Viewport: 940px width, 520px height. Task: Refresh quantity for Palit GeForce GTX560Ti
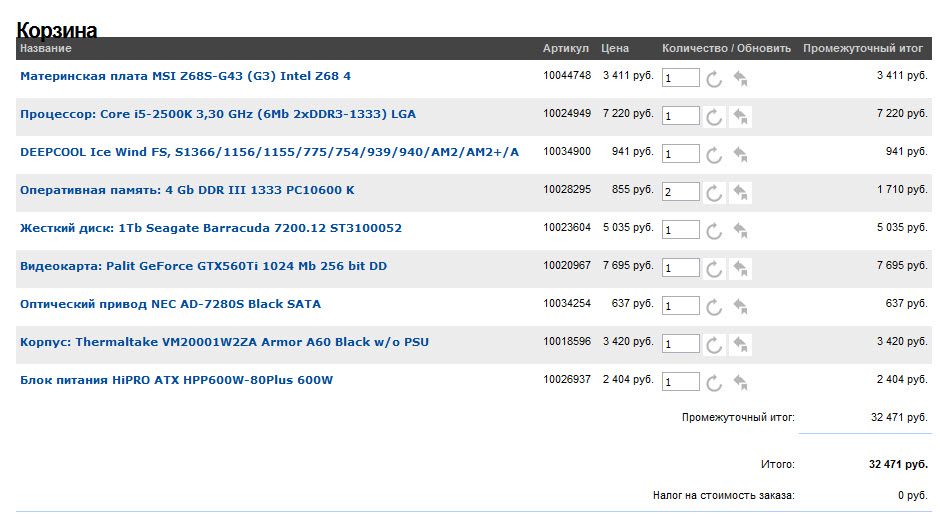click(713, 269)
